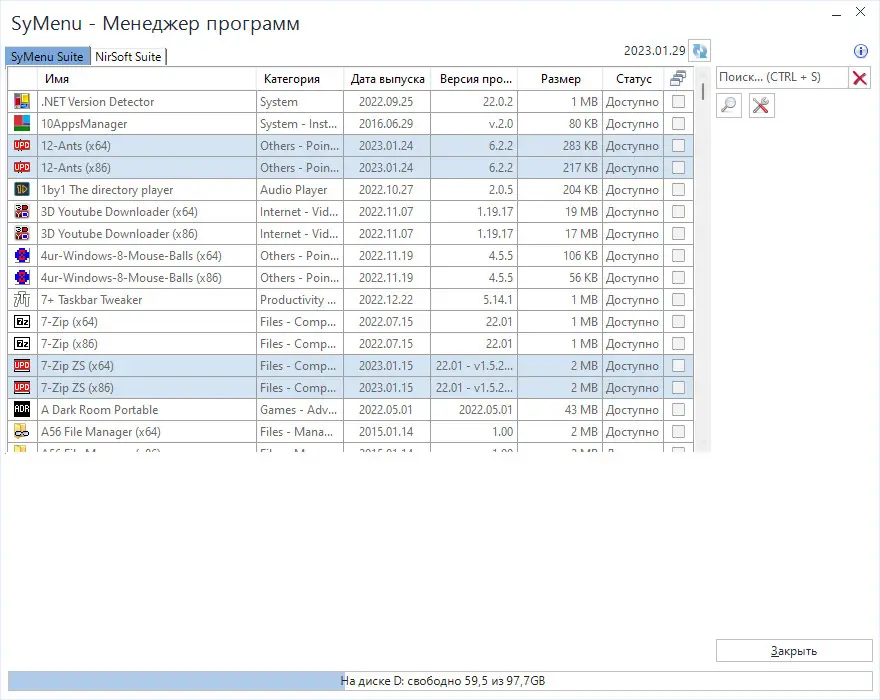The width and height of the screenshot is (880, 700).
Task: Click the select-all windows icon in header
Action: point(678,79)
